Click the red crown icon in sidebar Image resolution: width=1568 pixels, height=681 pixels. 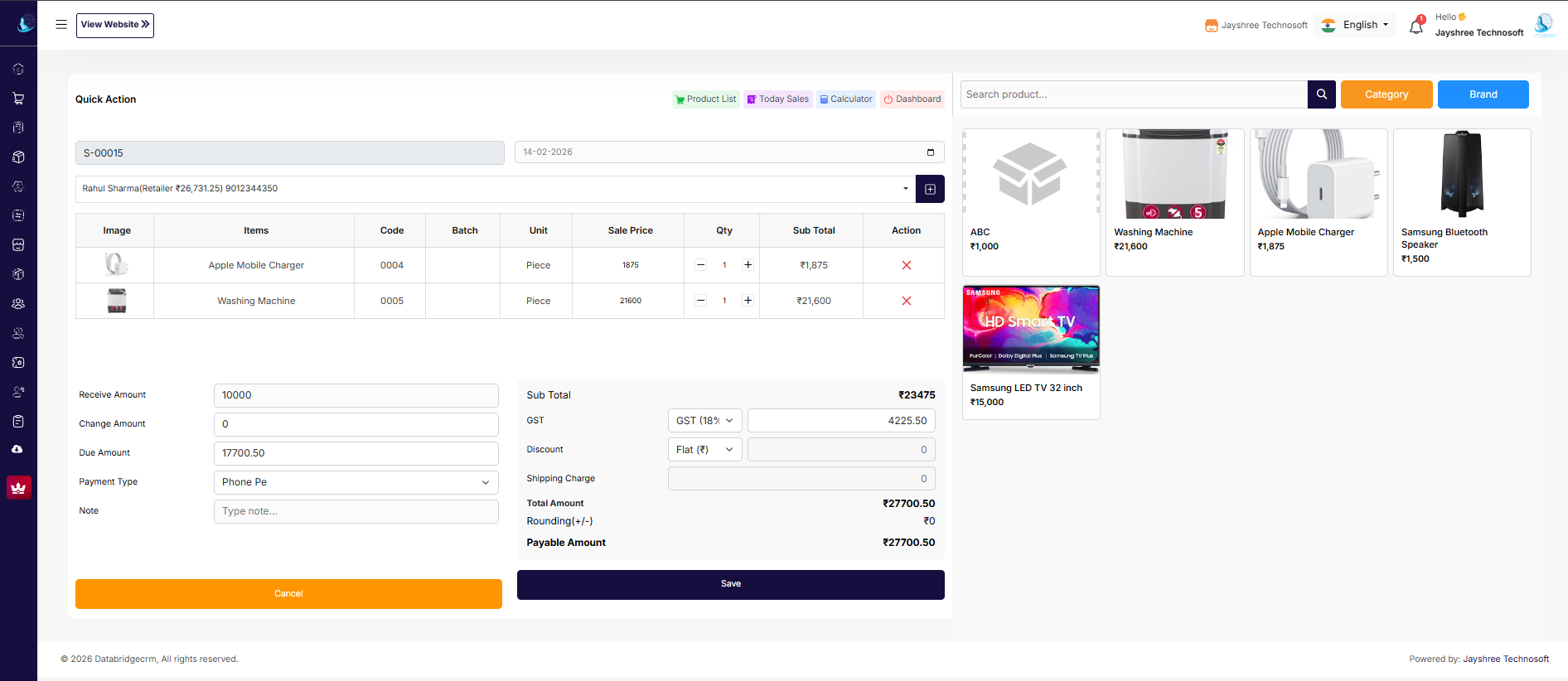tap(18, 488)
